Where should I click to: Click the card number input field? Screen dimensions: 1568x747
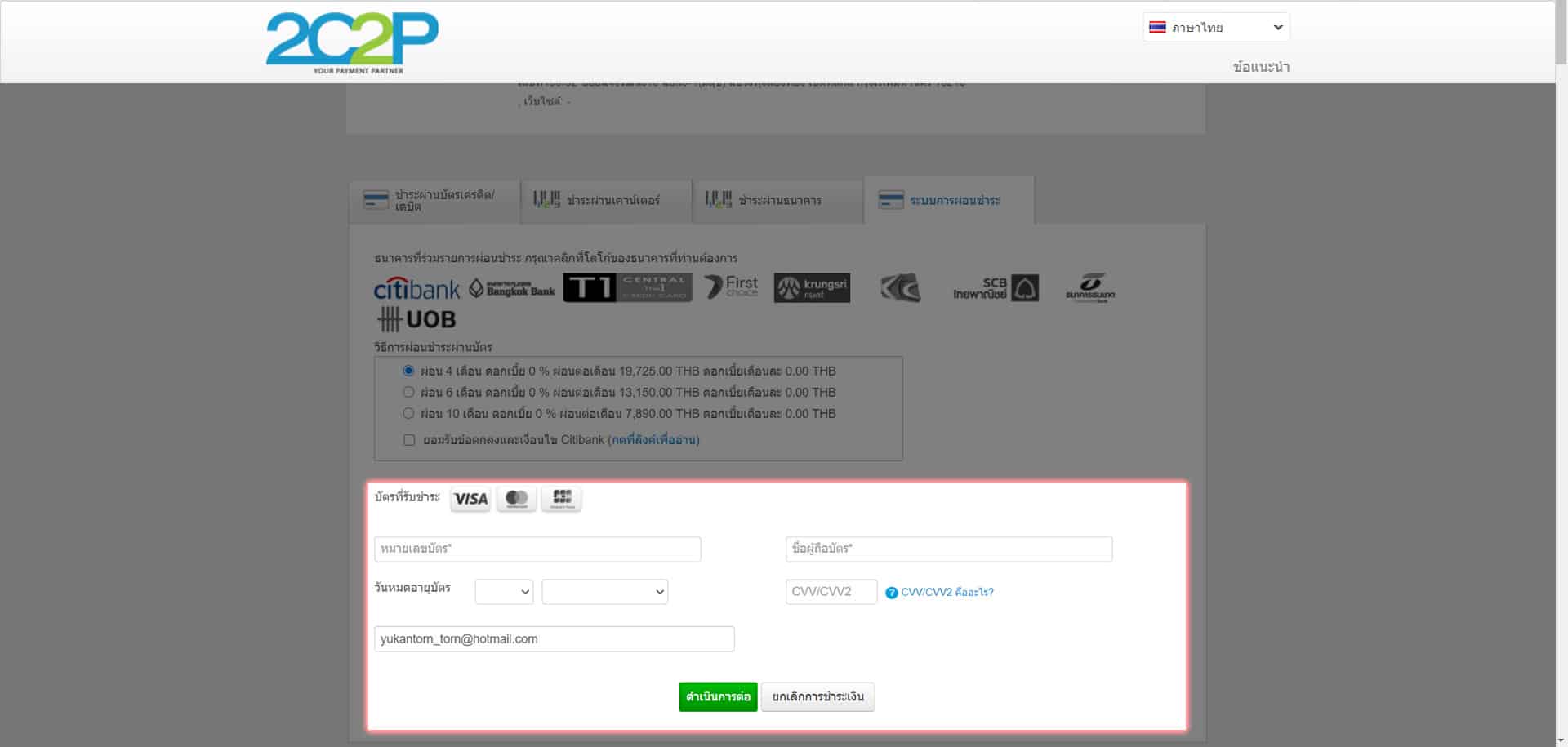tap(537, 549)
